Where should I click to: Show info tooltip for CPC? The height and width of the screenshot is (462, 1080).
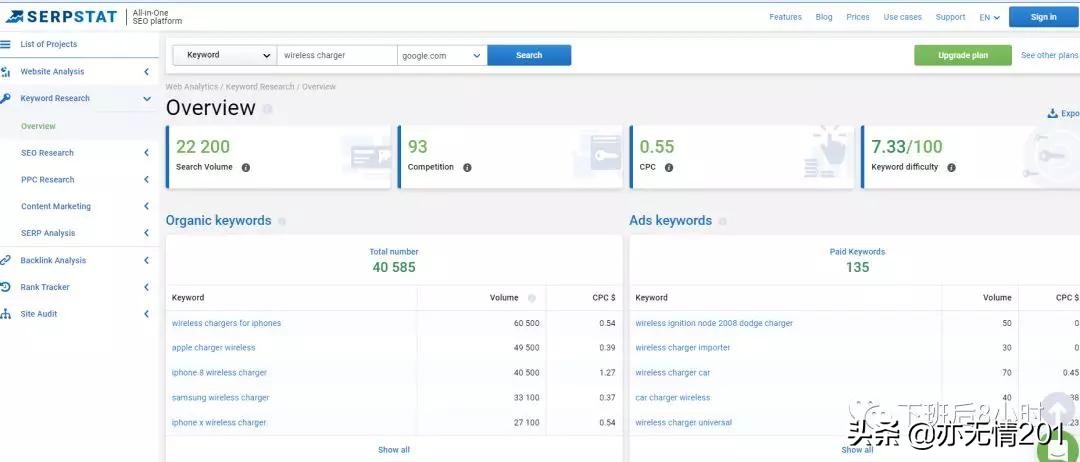[669, 167]
